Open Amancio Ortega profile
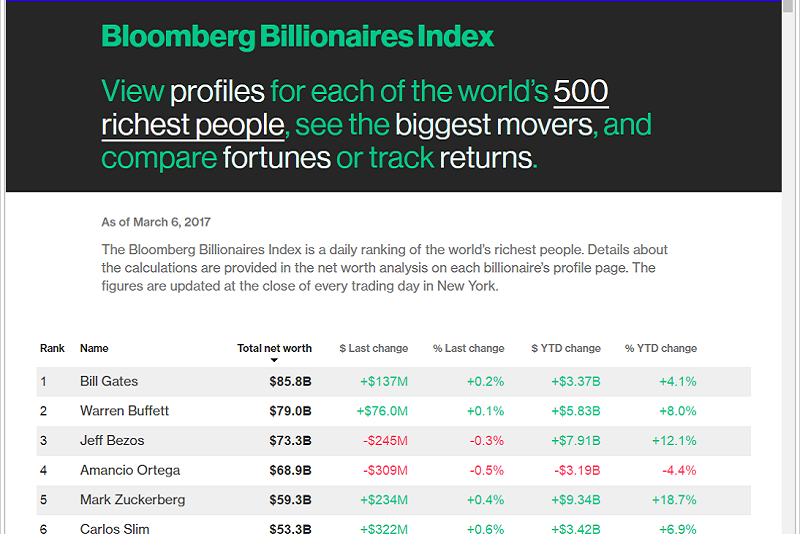The image size is (800, 534). (x=130, y=470)
